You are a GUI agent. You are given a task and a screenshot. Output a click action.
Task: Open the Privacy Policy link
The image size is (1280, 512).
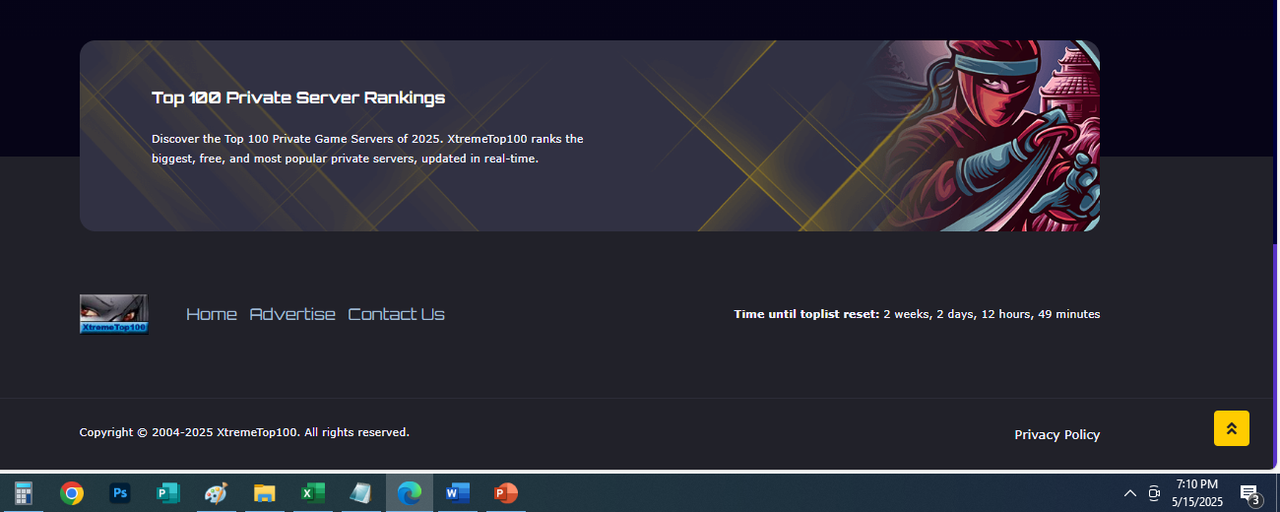point(1057,434)
